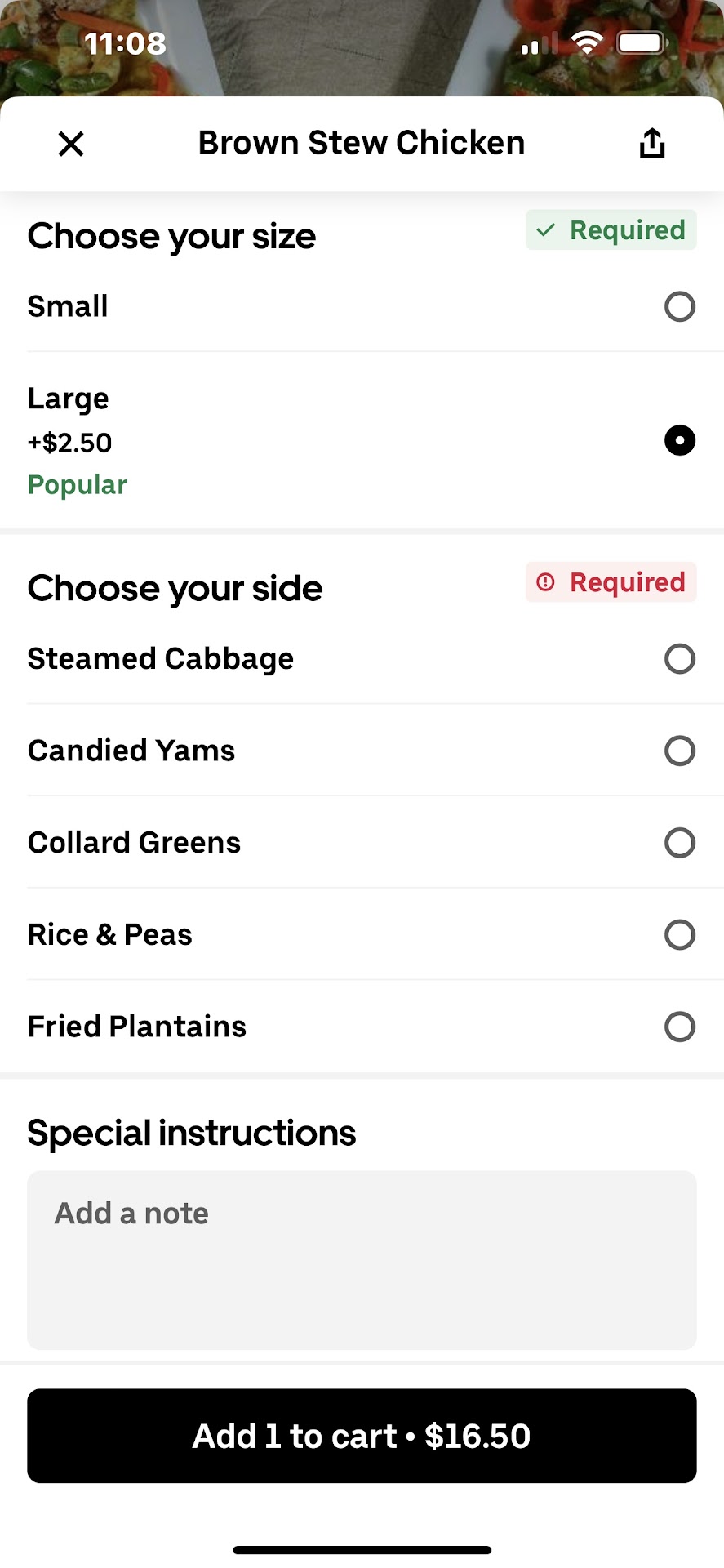Select the Small size option

[x=679, y=307]
